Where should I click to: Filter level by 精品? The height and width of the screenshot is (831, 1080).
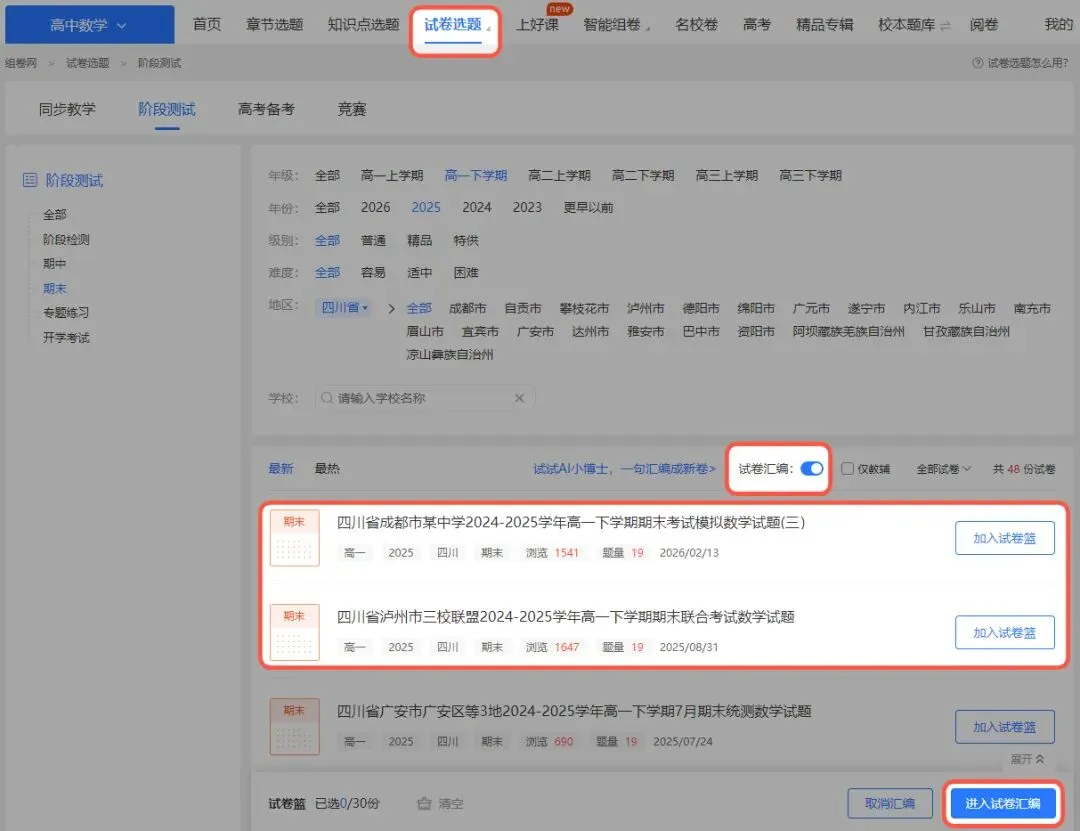[419, 240]
